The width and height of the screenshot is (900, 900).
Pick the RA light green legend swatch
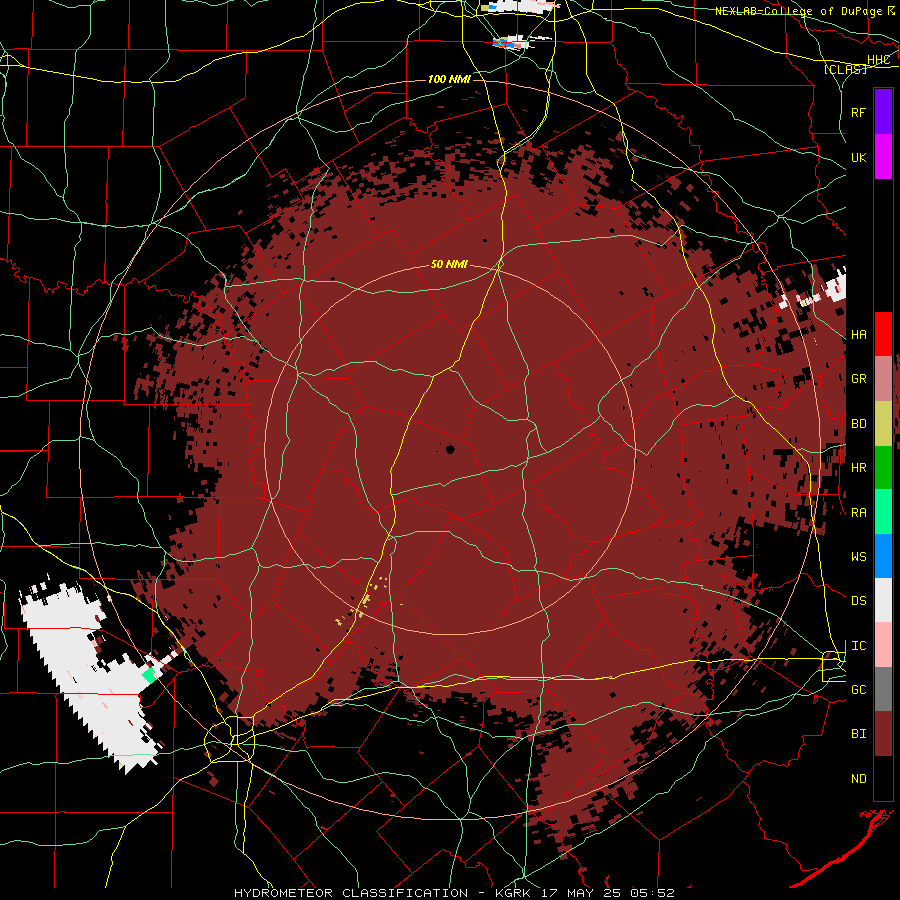(x=883, y=512)
